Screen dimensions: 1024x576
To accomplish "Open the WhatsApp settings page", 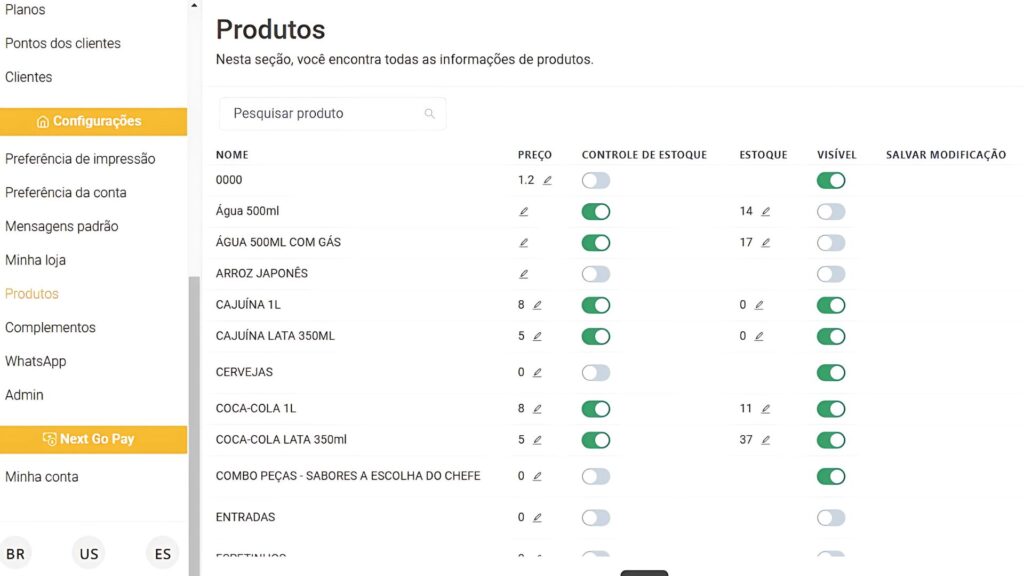I will [x=36, y=361].
